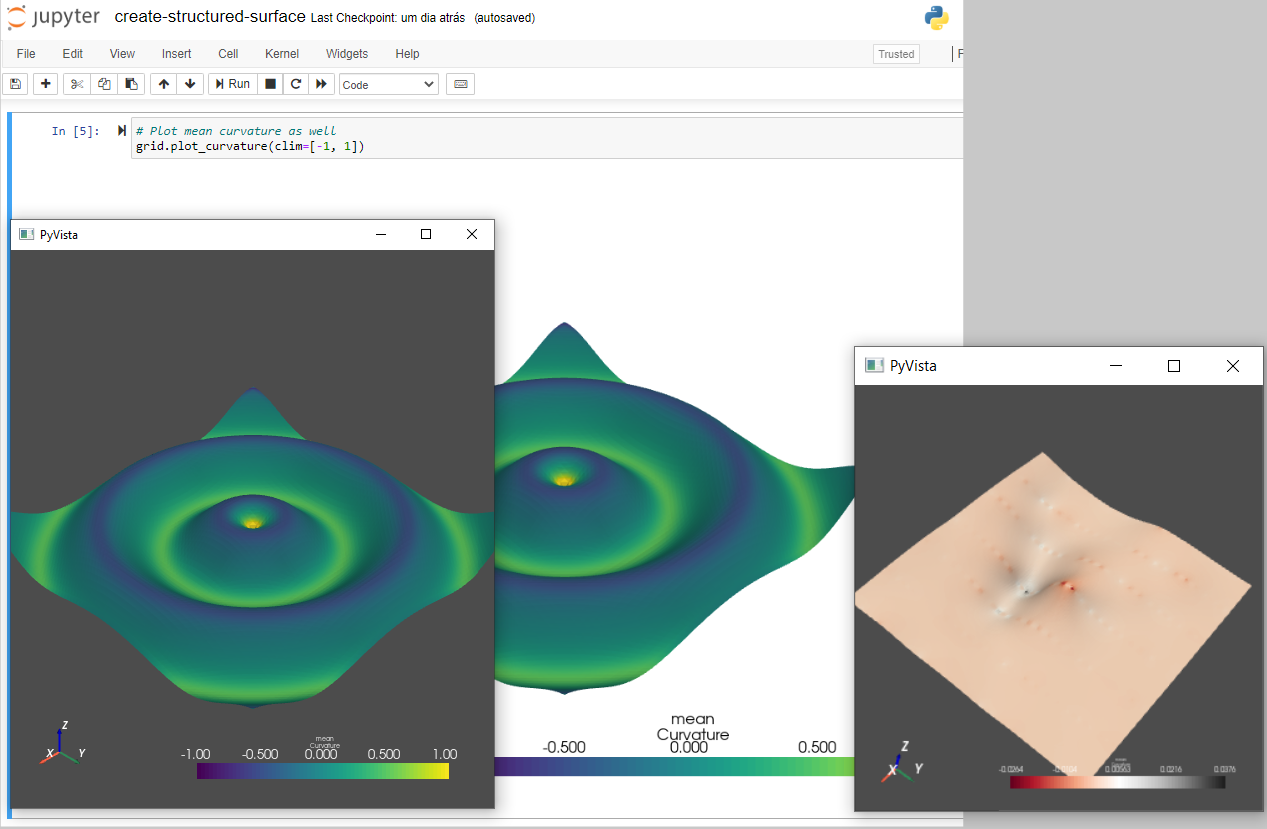Insert a new cell below
The image size is (1267, 829).
45,83
